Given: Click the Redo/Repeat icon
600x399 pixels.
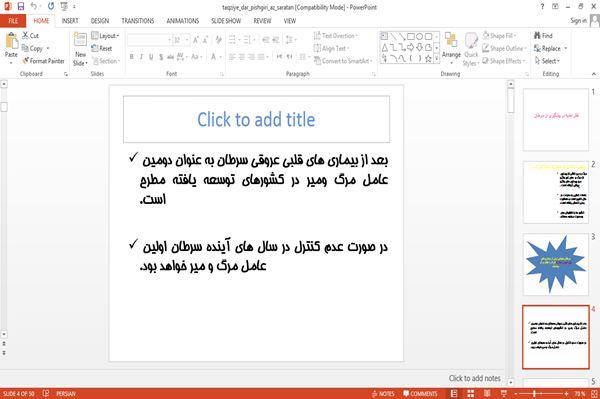Looking at the screenshot, I should (x=51, y=7).
